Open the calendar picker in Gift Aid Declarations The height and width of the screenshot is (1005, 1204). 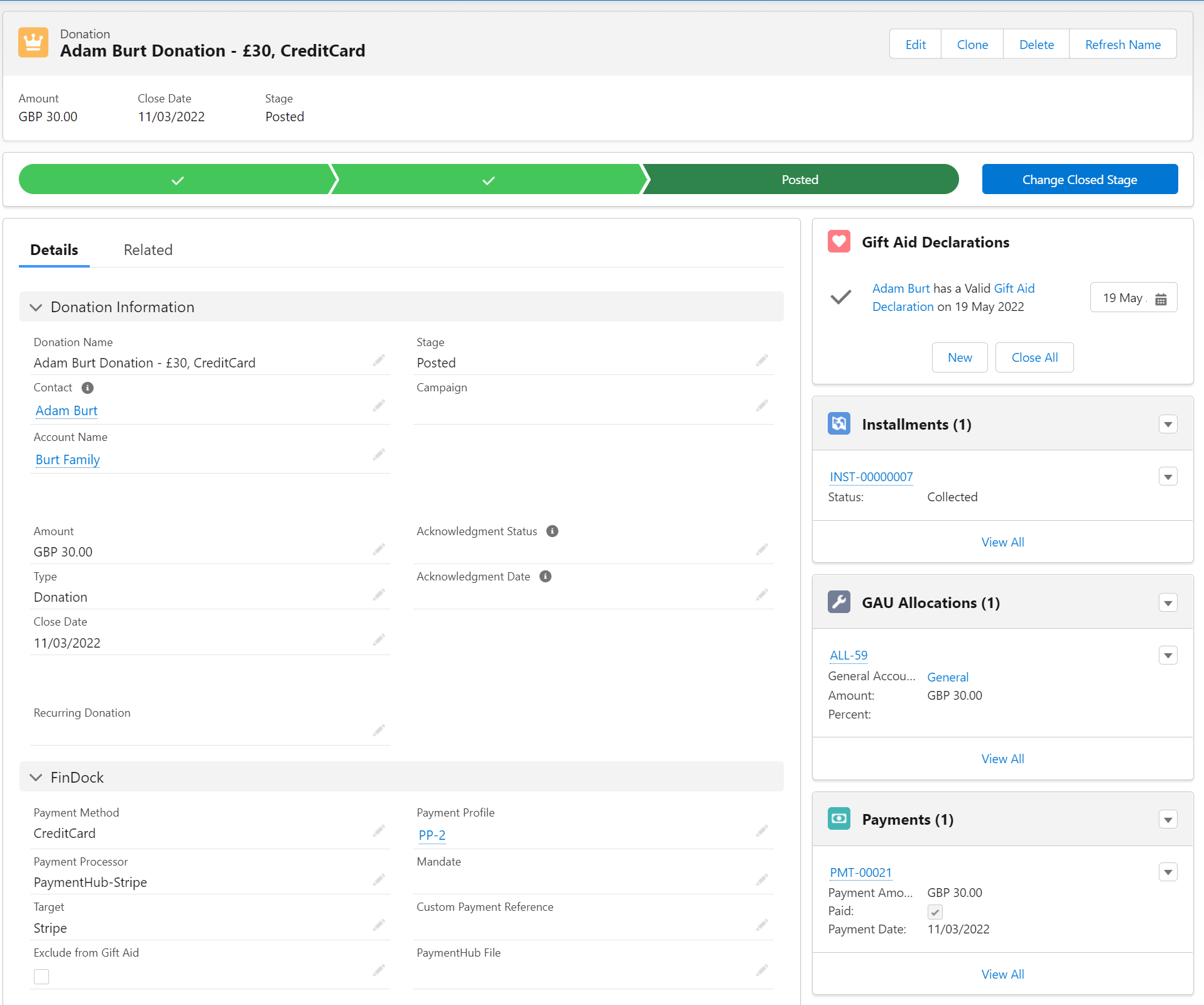click(1161, 299)
